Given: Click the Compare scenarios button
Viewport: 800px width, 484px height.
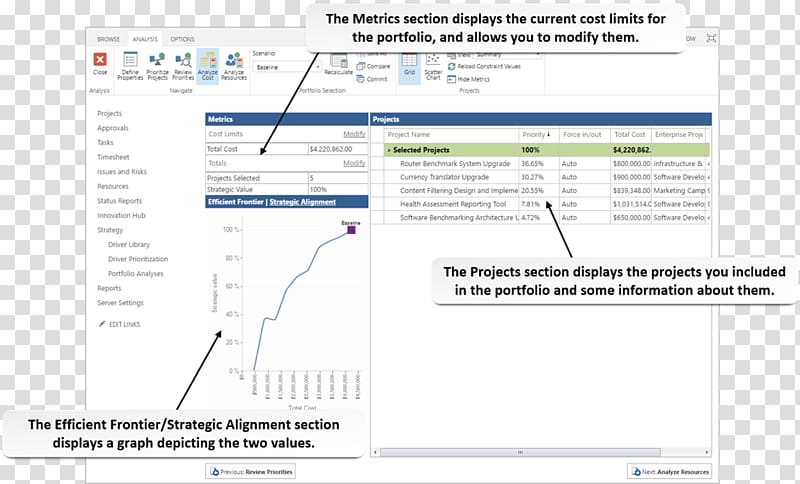Looking at the screenshot, I should tap(373, 66).
